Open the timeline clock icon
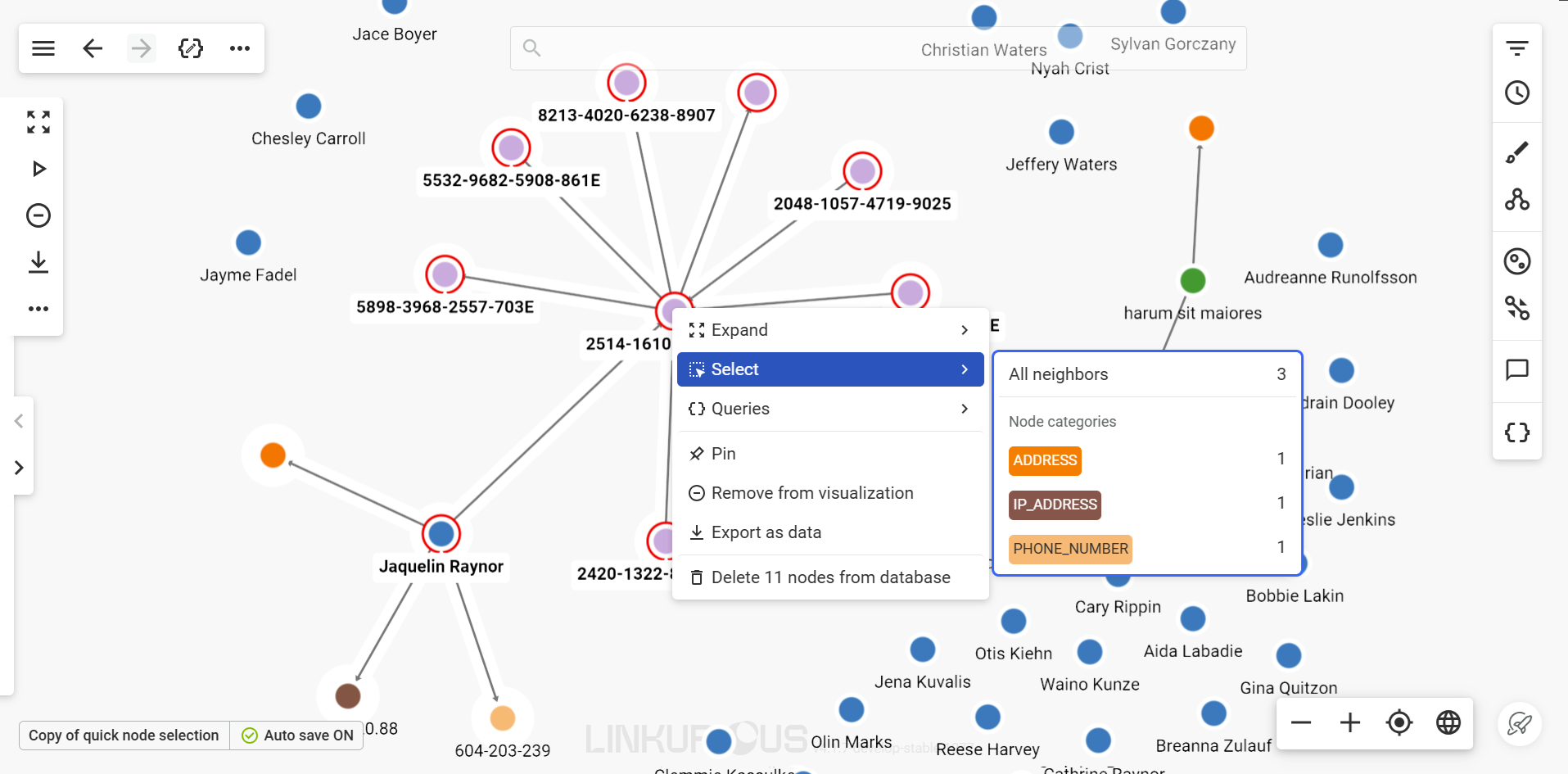Screen dimensions: 1568x774 pyautogui.click(x=1516, y=93)
